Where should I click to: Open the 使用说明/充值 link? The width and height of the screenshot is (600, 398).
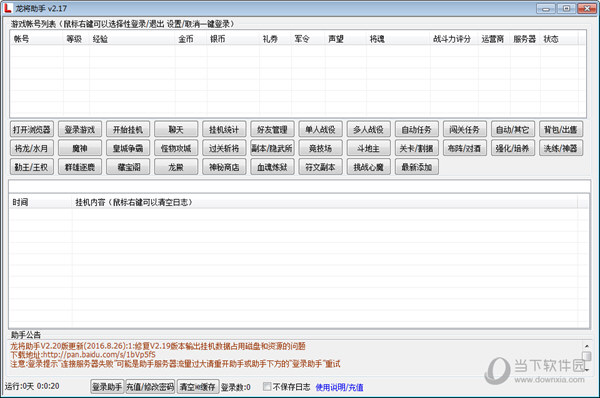point(339,387)
